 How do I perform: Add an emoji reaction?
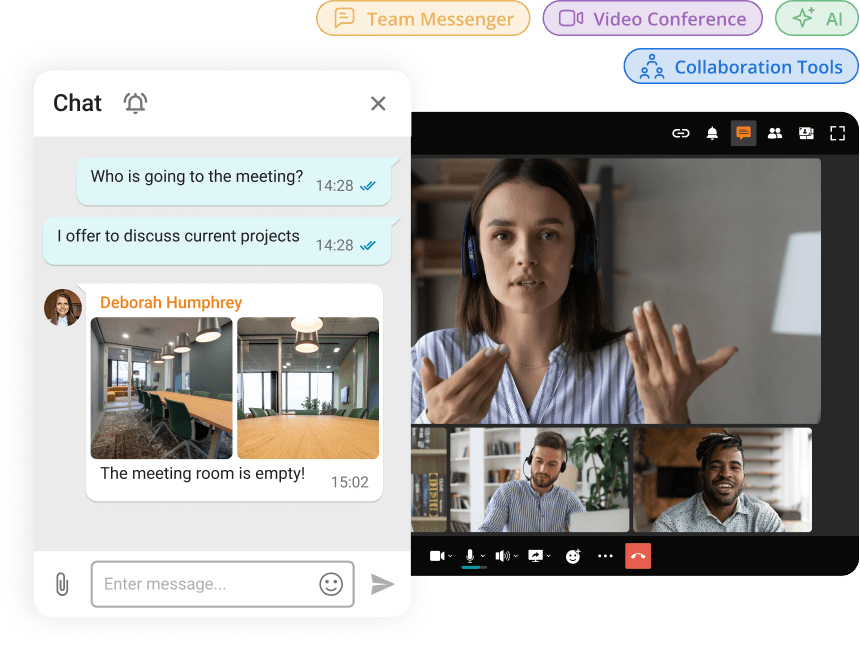[573, 556]
